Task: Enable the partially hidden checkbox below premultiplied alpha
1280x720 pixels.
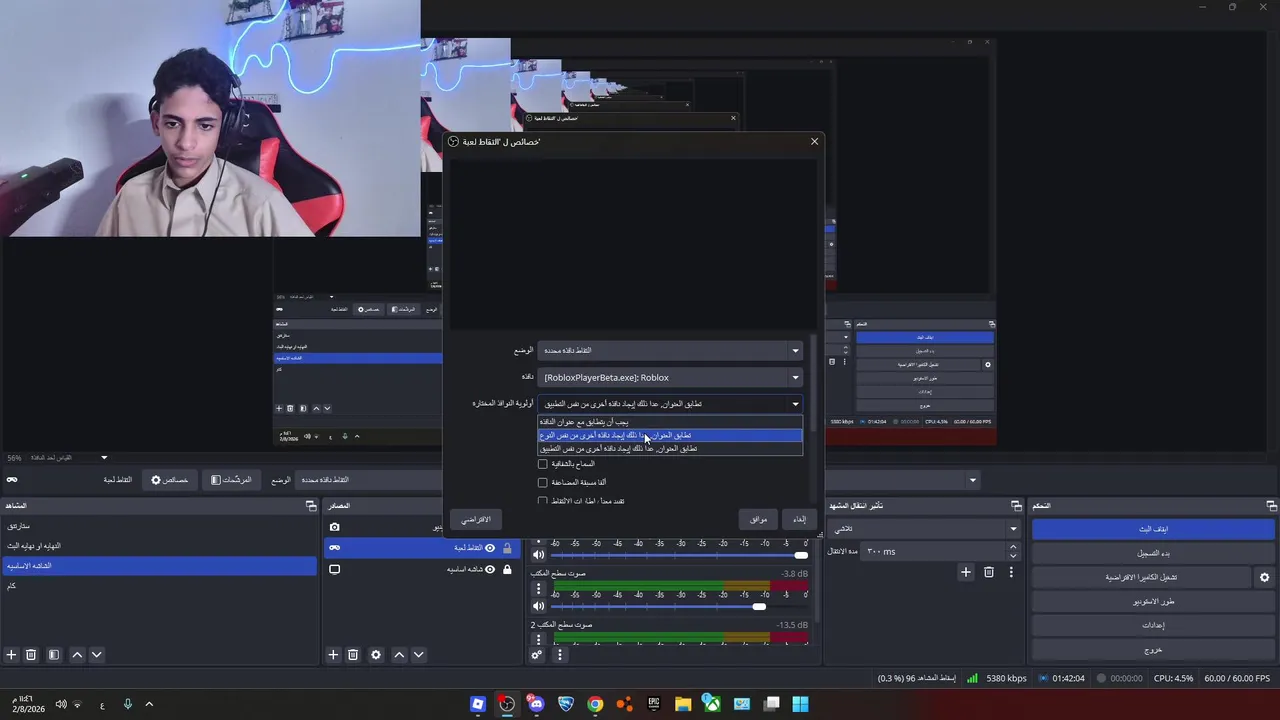Action: point(543,501)
